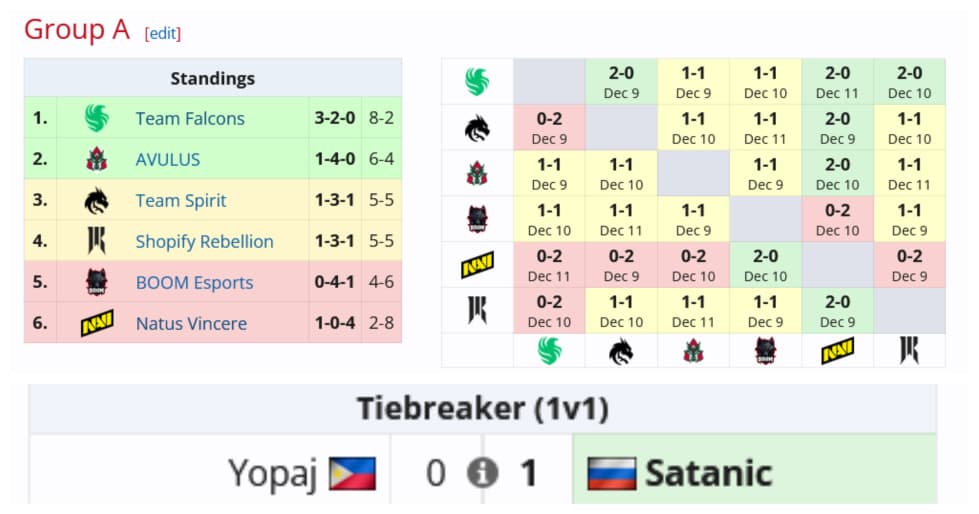Select Natus Vincere logo in crosstable bottom row
The image size is (979, 514).
837,350
